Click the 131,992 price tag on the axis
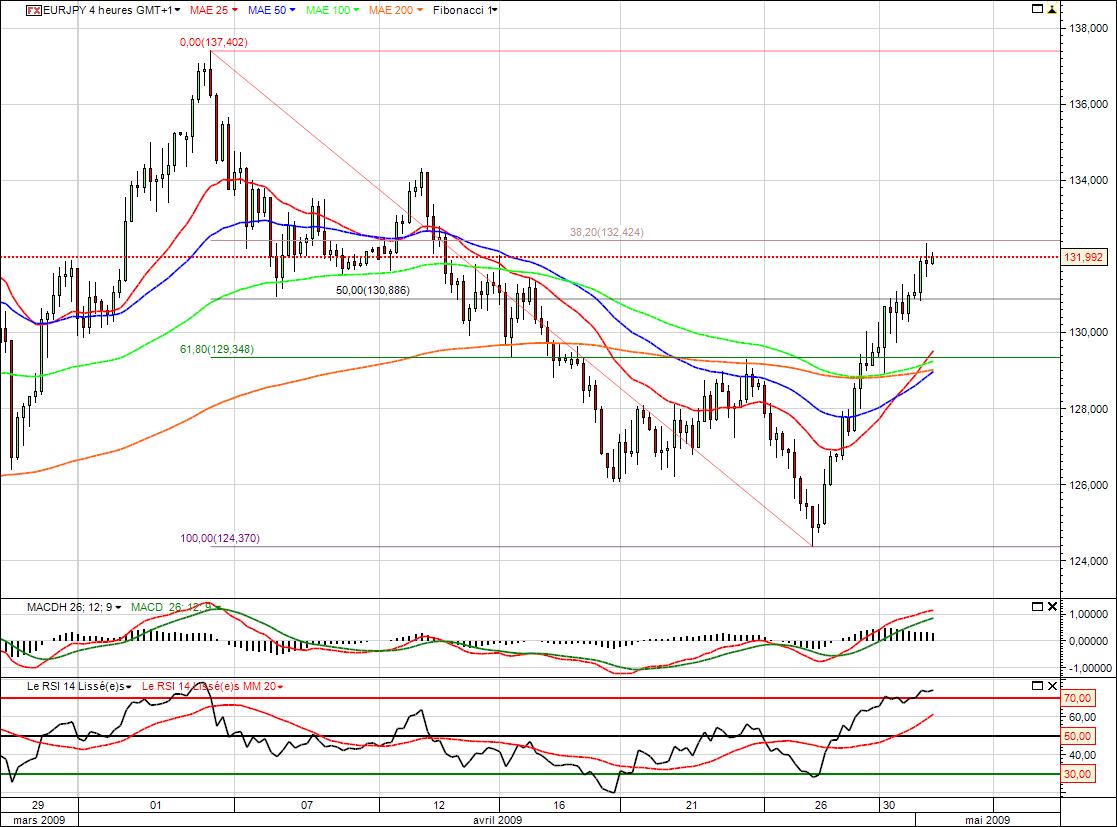This screenshot has width=1117, height=827. click(x=1086, y=256)
